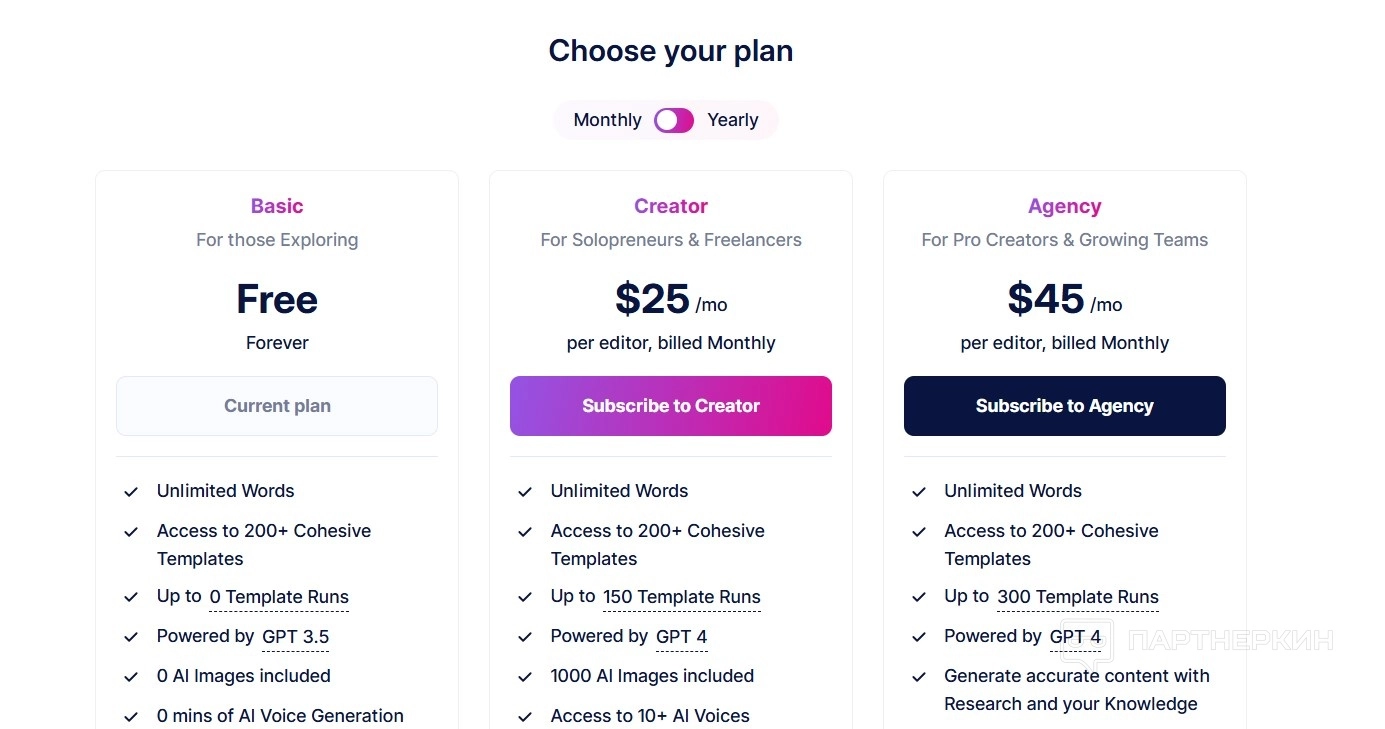The width and height of the screenshot is (1385, 729).
Task: Click checkmark beside Access to 10+ AI Voices
Action: click(x=525, y=717)
